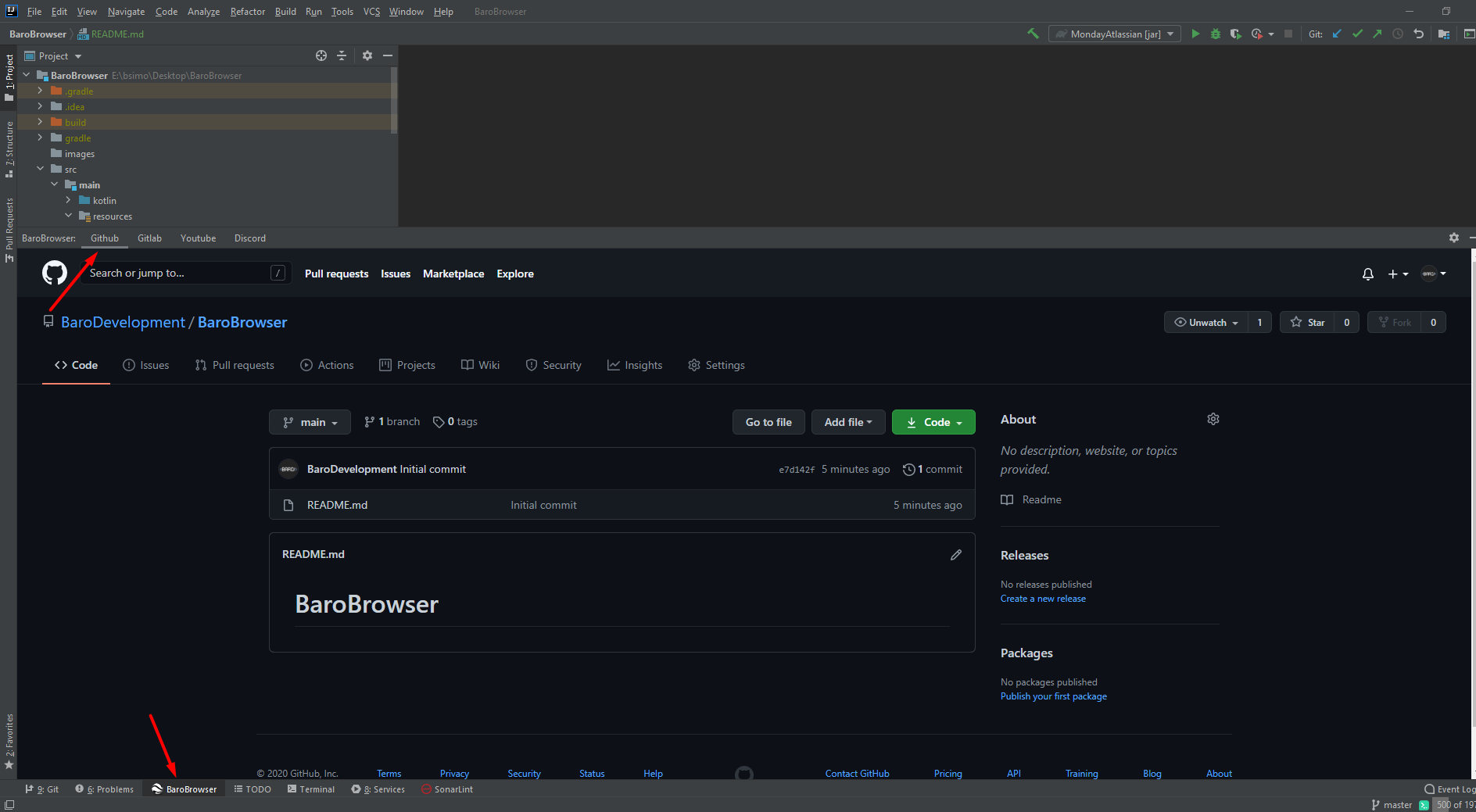The height and width of the screenshot is (812, 1476).
Task: Click the Search or jump to field
Action: tap(187, 273)
